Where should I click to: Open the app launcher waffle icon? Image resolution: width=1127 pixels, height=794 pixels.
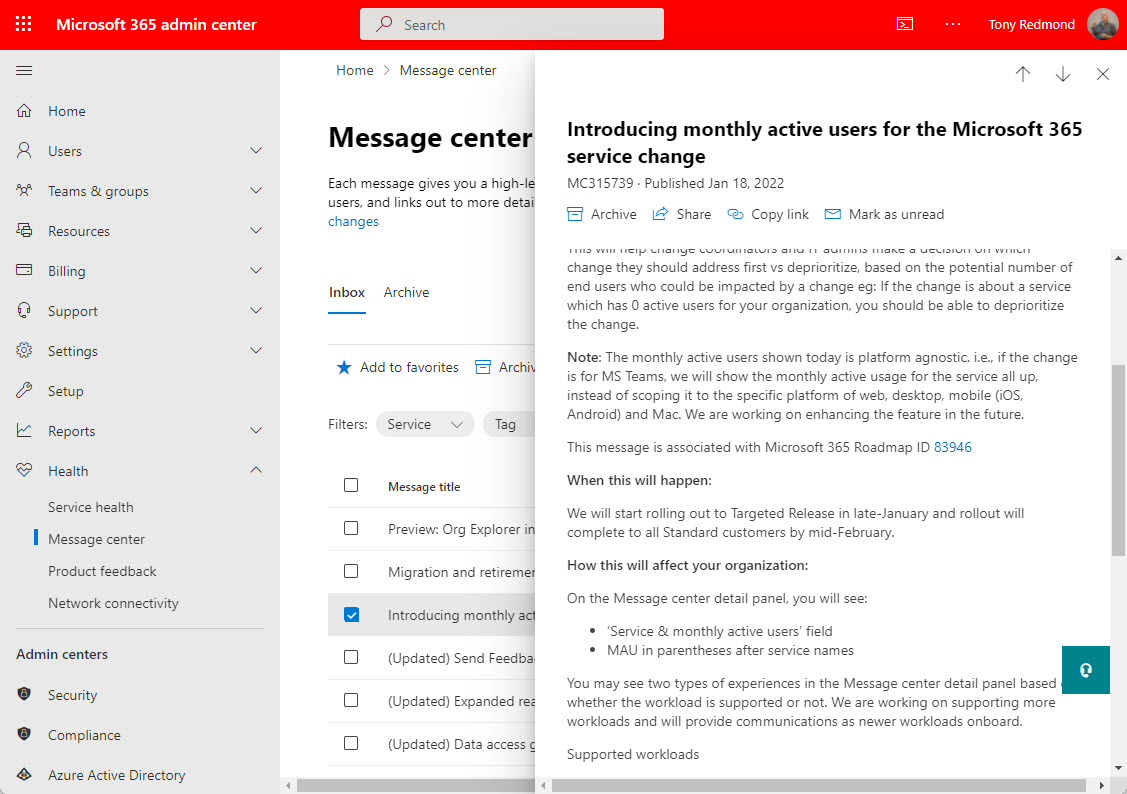(x=24, y=24)
